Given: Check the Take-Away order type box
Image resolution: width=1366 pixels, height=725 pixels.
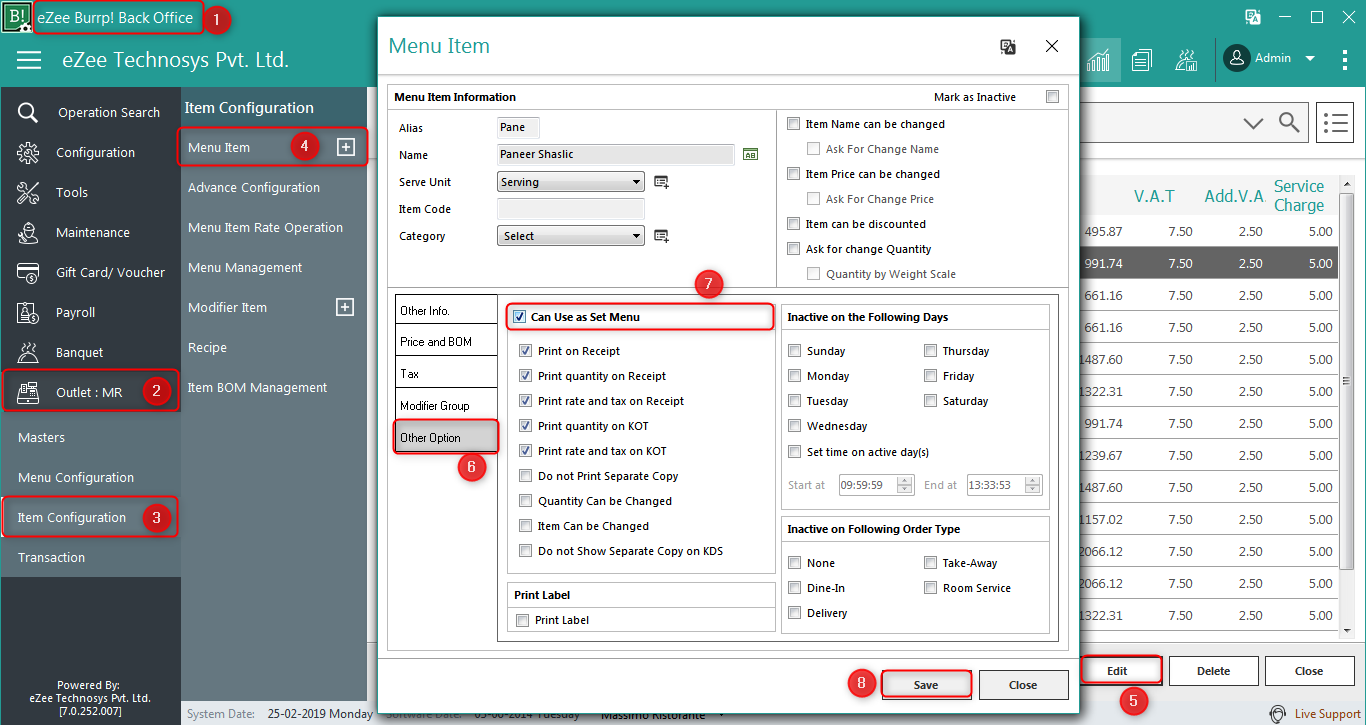Looking at the screenshot, I should (x=931, y=563).
